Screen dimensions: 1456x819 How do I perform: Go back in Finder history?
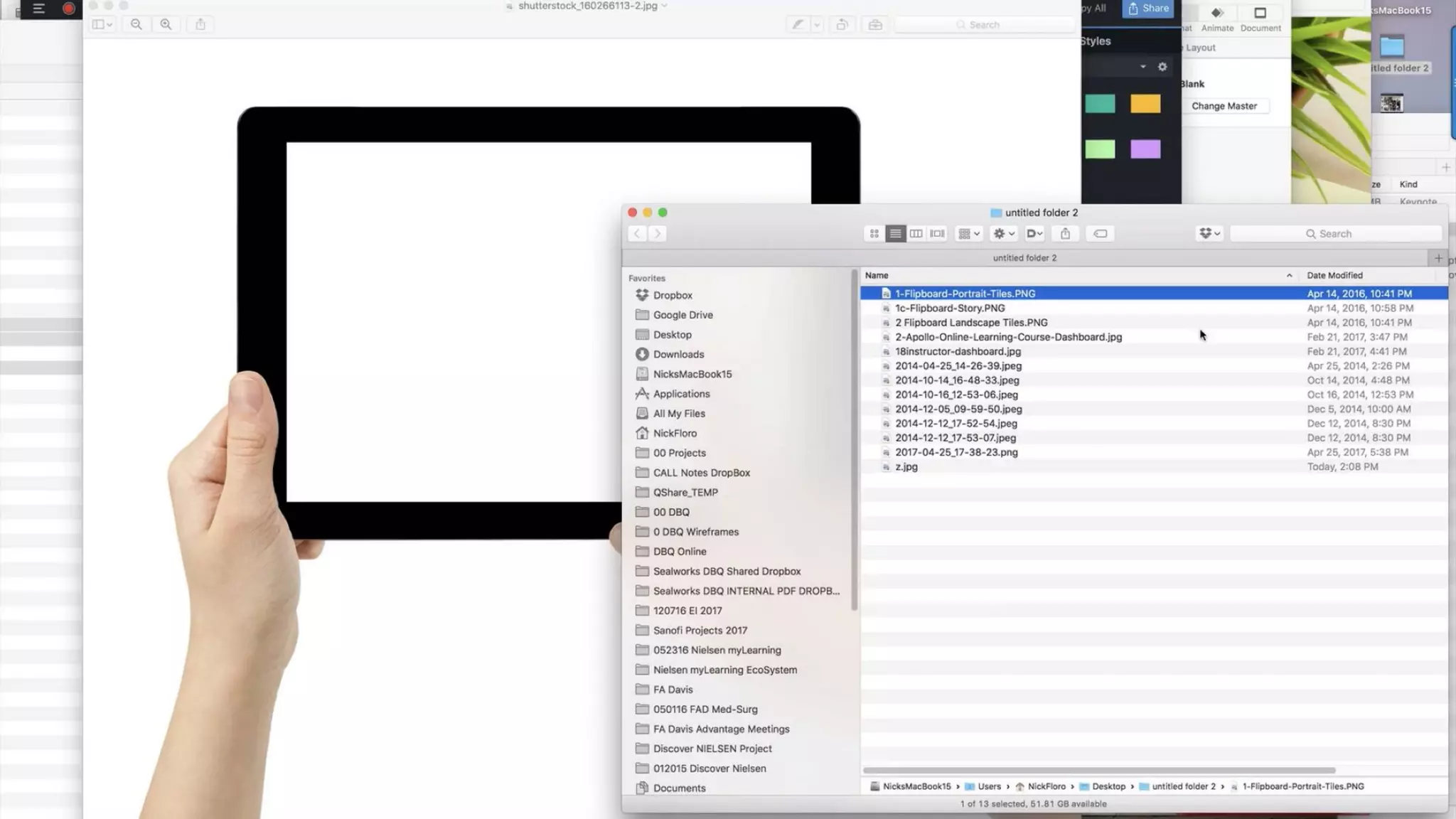point(638,233)
